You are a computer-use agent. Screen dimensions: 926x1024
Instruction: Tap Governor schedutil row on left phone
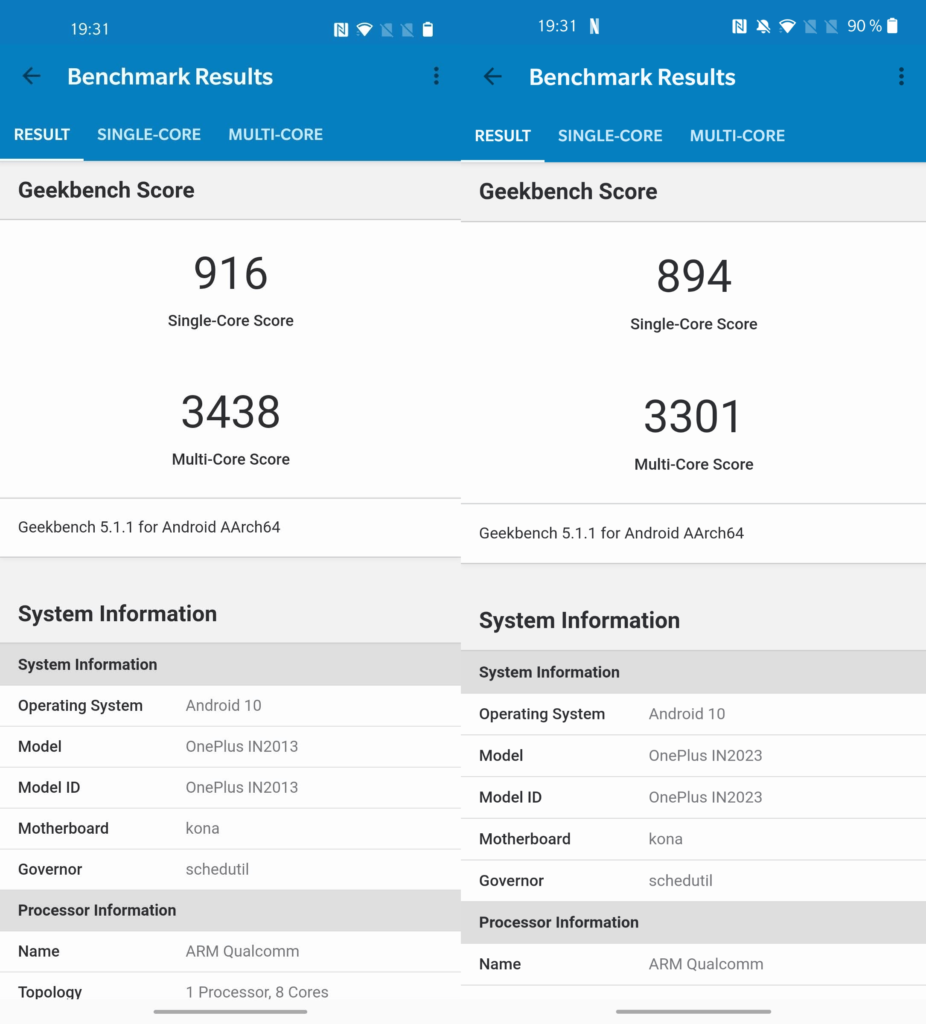(231, 869)
